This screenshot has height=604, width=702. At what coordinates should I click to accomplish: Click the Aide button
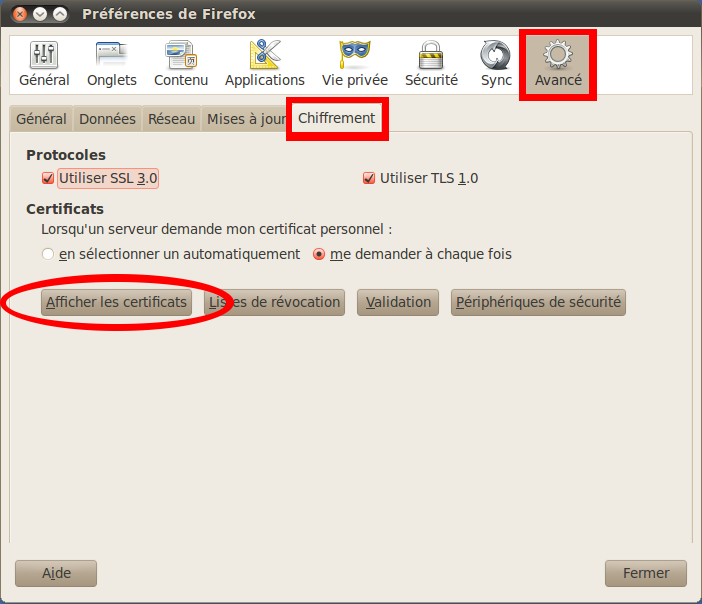tap(56, 573)
